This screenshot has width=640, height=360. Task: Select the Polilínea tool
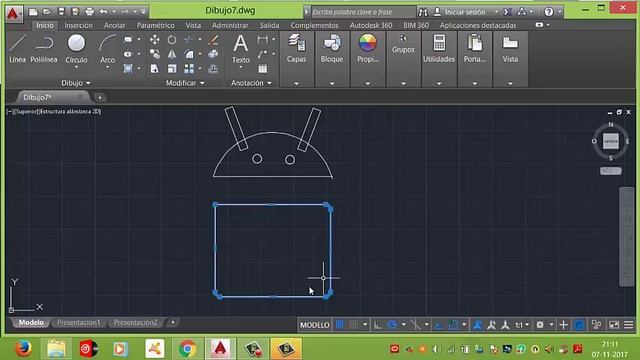44,49
